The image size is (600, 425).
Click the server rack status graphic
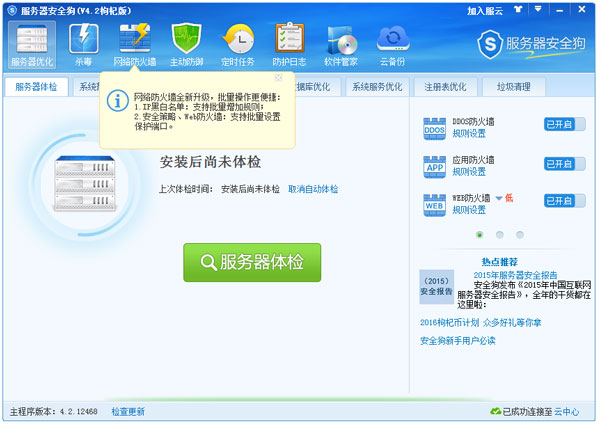[85, 184]
